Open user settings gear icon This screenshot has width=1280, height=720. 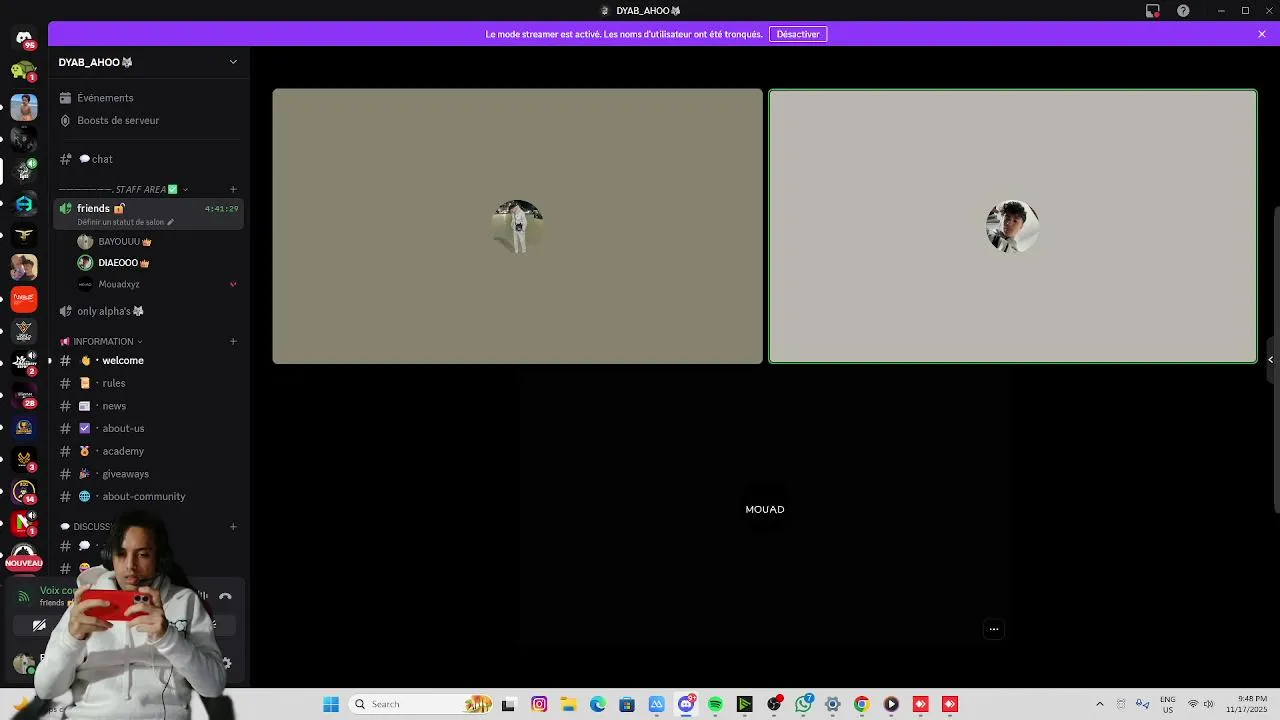[227, 663]
